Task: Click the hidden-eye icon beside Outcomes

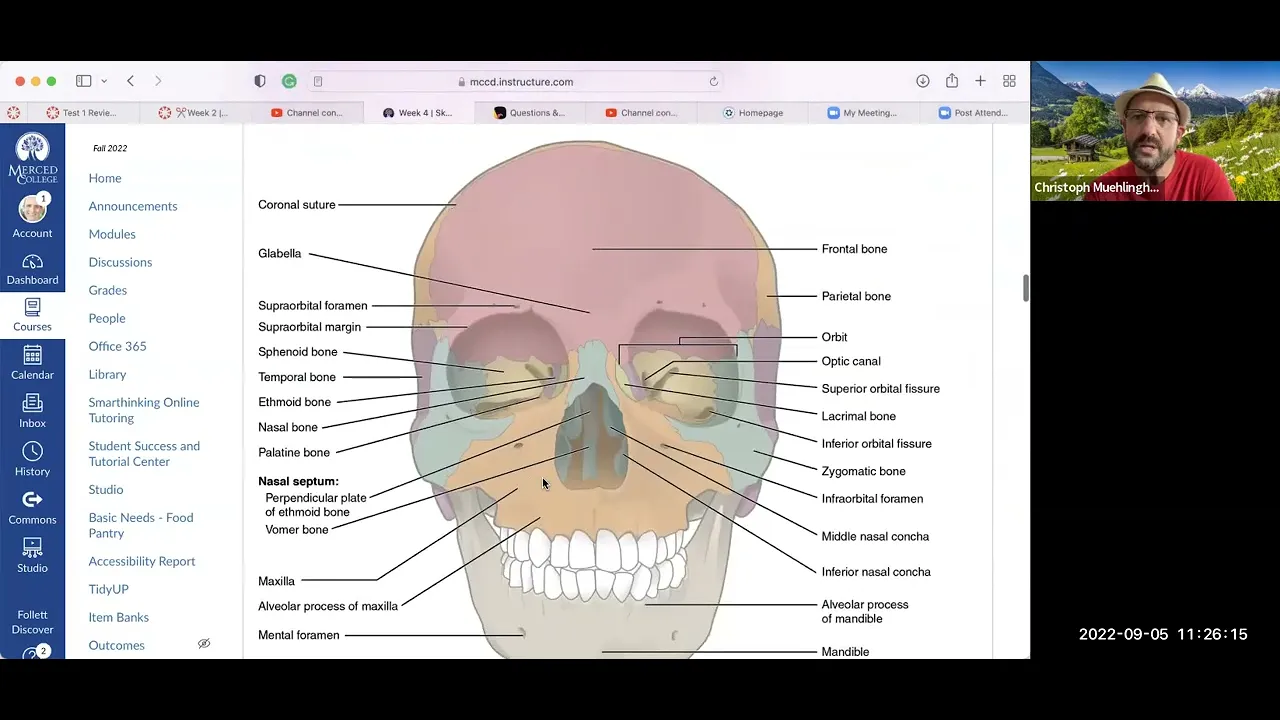Action: click(x=204, y=644)
